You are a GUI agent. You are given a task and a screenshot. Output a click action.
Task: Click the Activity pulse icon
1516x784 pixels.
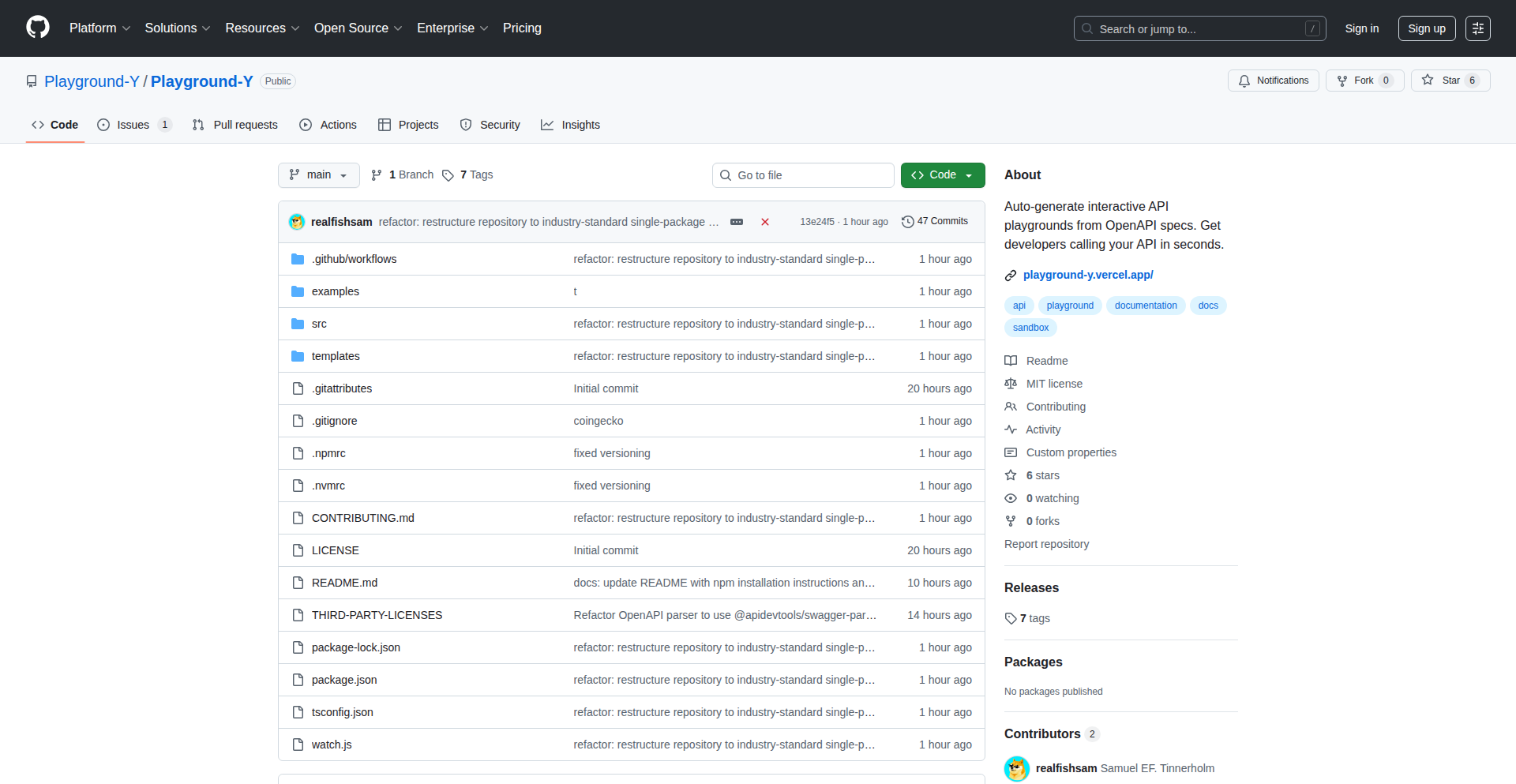[x=1011, y=430]
